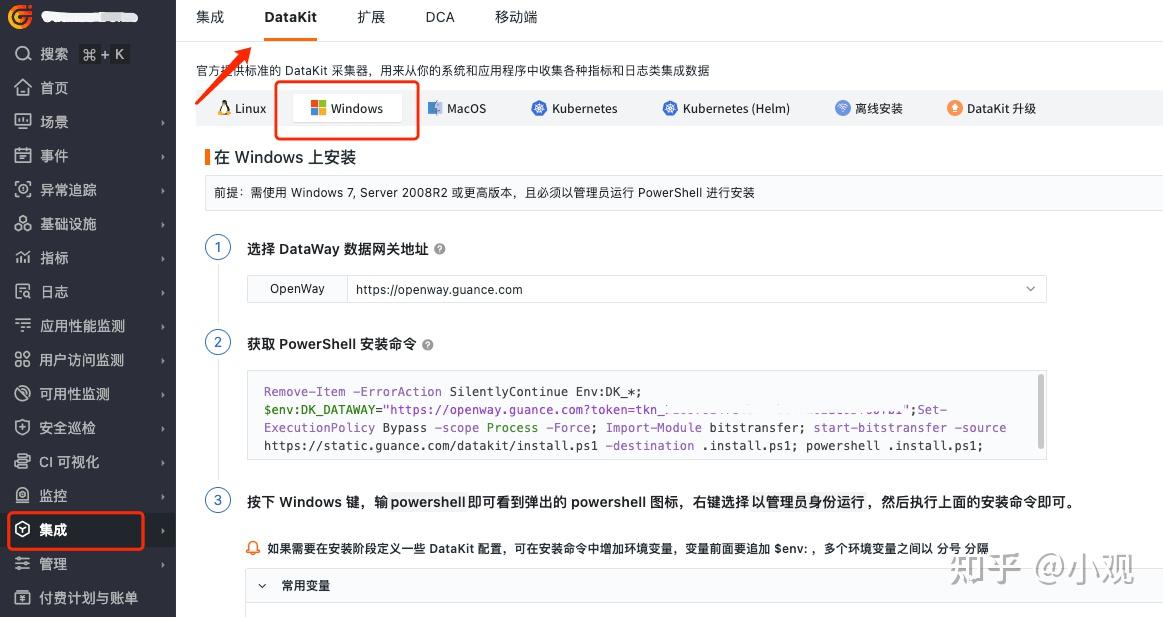Expand the 管理 submenu arrow
The height and width of the screenshot is (617, 1163).
pos(163,564)
